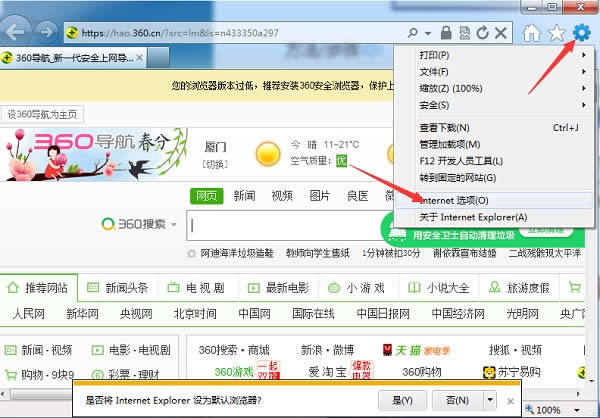Screen dimensions: 600x418
Task: Open the 苏宁易购 link
Action: tap(512, 372)
